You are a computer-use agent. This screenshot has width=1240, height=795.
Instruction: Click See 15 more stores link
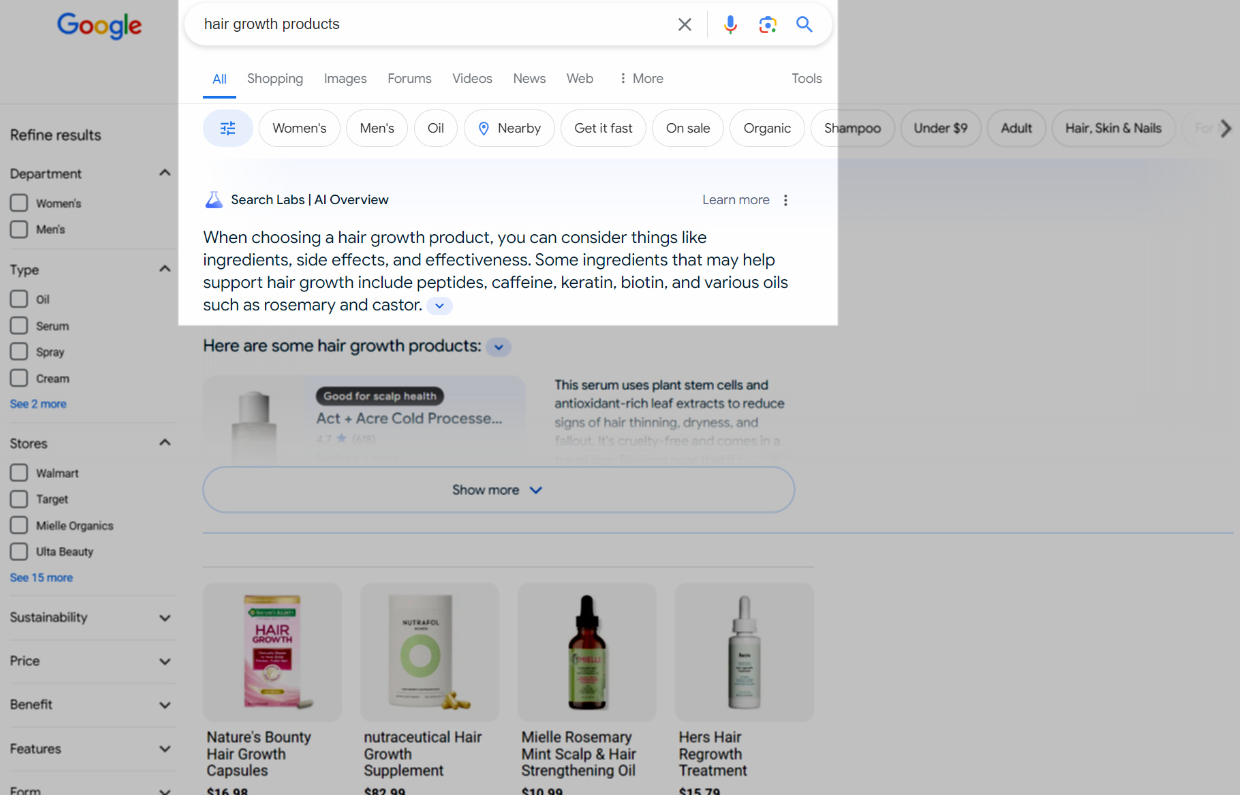click(41, 578)
